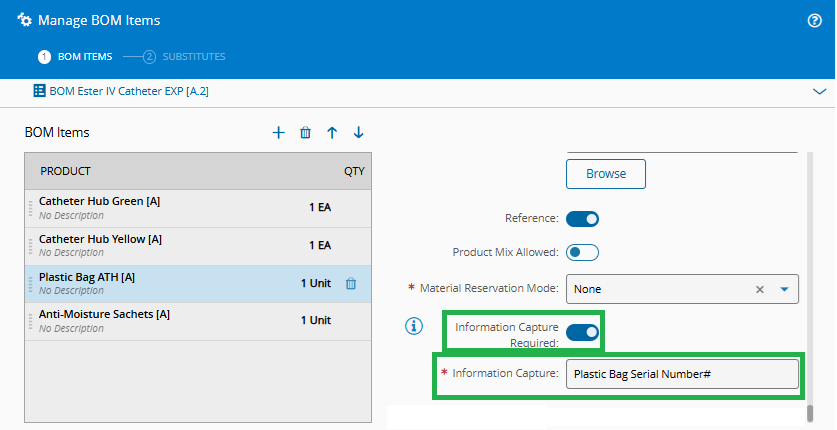The width and height of the screenshot is (837, 430).
Task: Click the QTY column header
Action: 354,171
